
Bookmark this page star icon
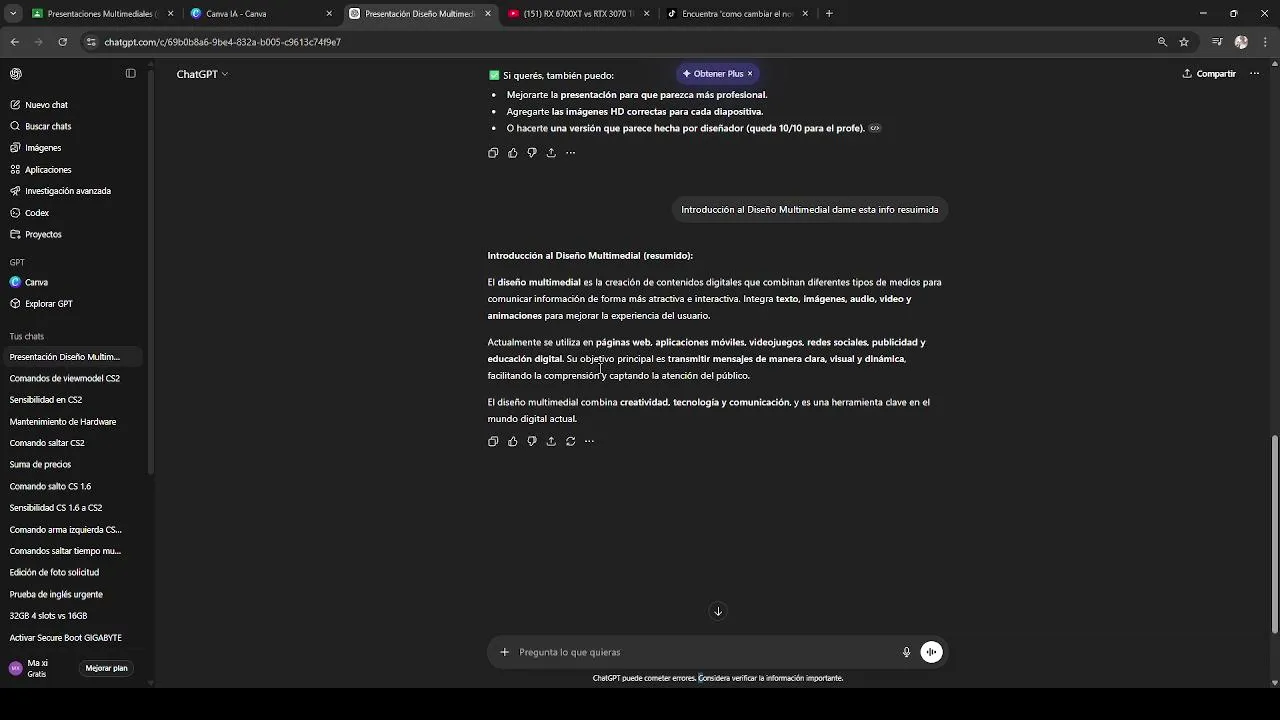[x=1184, y=42]
